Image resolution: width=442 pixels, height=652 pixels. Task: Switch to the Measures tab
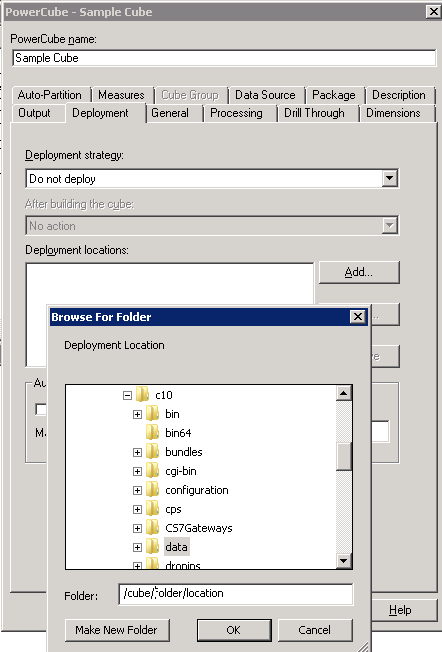[121, 95]
